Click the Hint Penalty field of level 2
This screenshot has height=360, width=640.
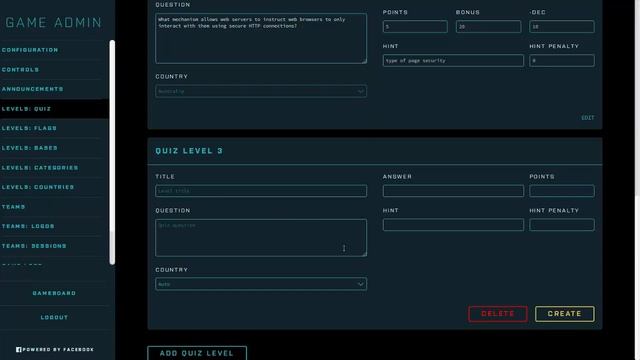tap(562, 60)
